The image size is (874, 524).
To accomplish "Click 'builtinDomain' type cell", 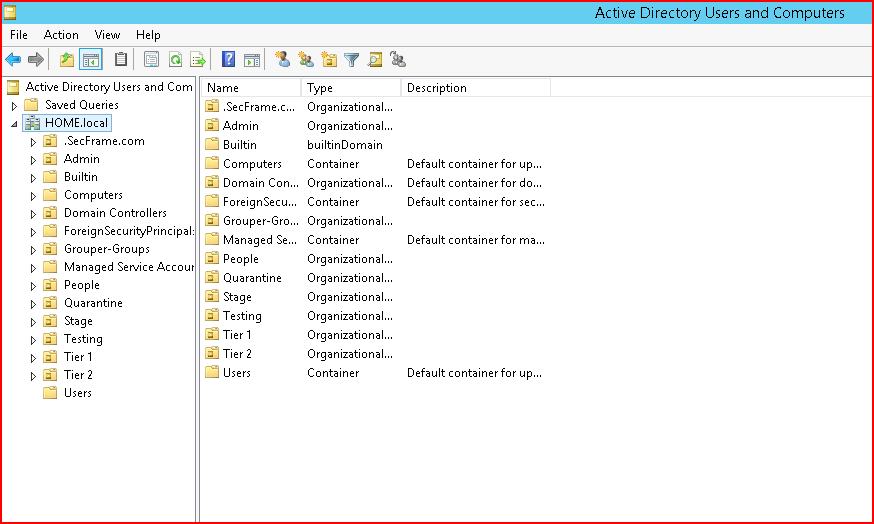I will click(345, 144).
